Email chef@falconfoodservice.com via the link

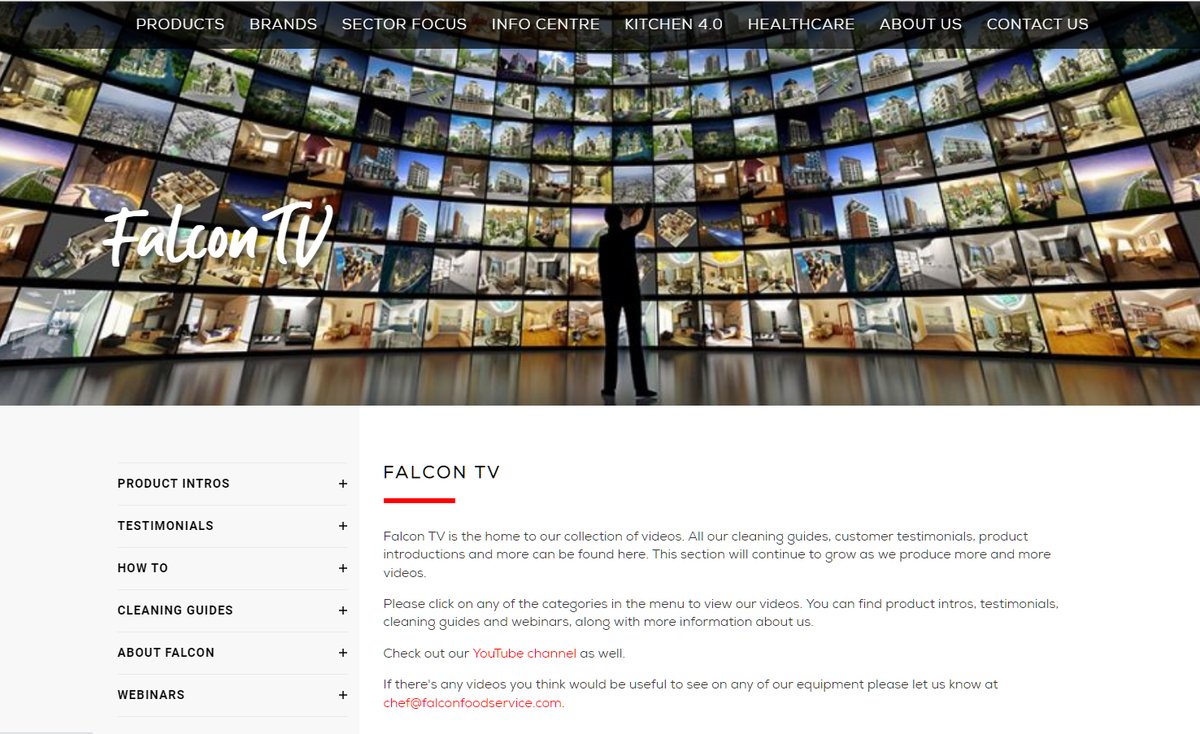[471, 702]
